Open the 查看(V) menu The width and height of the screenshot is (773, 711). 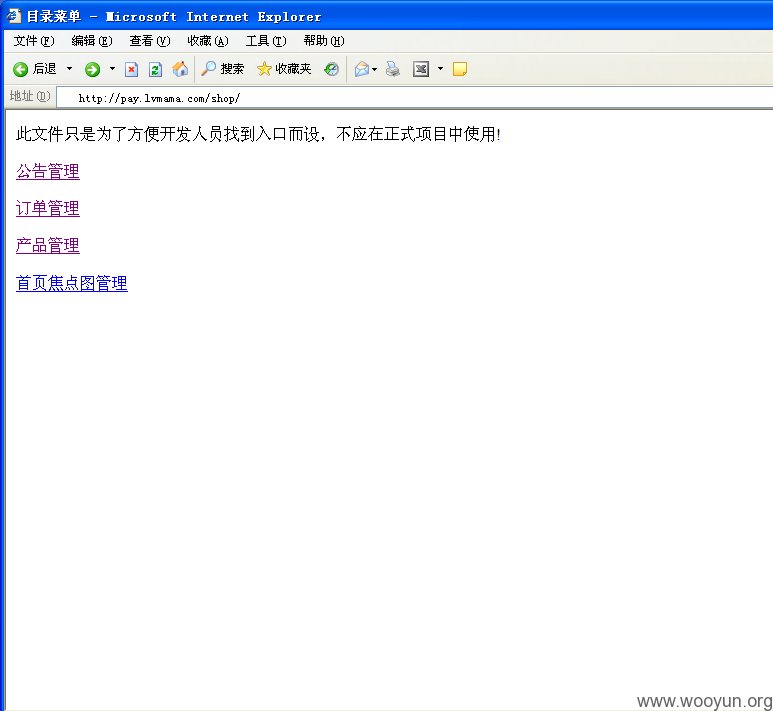[149, 41]
